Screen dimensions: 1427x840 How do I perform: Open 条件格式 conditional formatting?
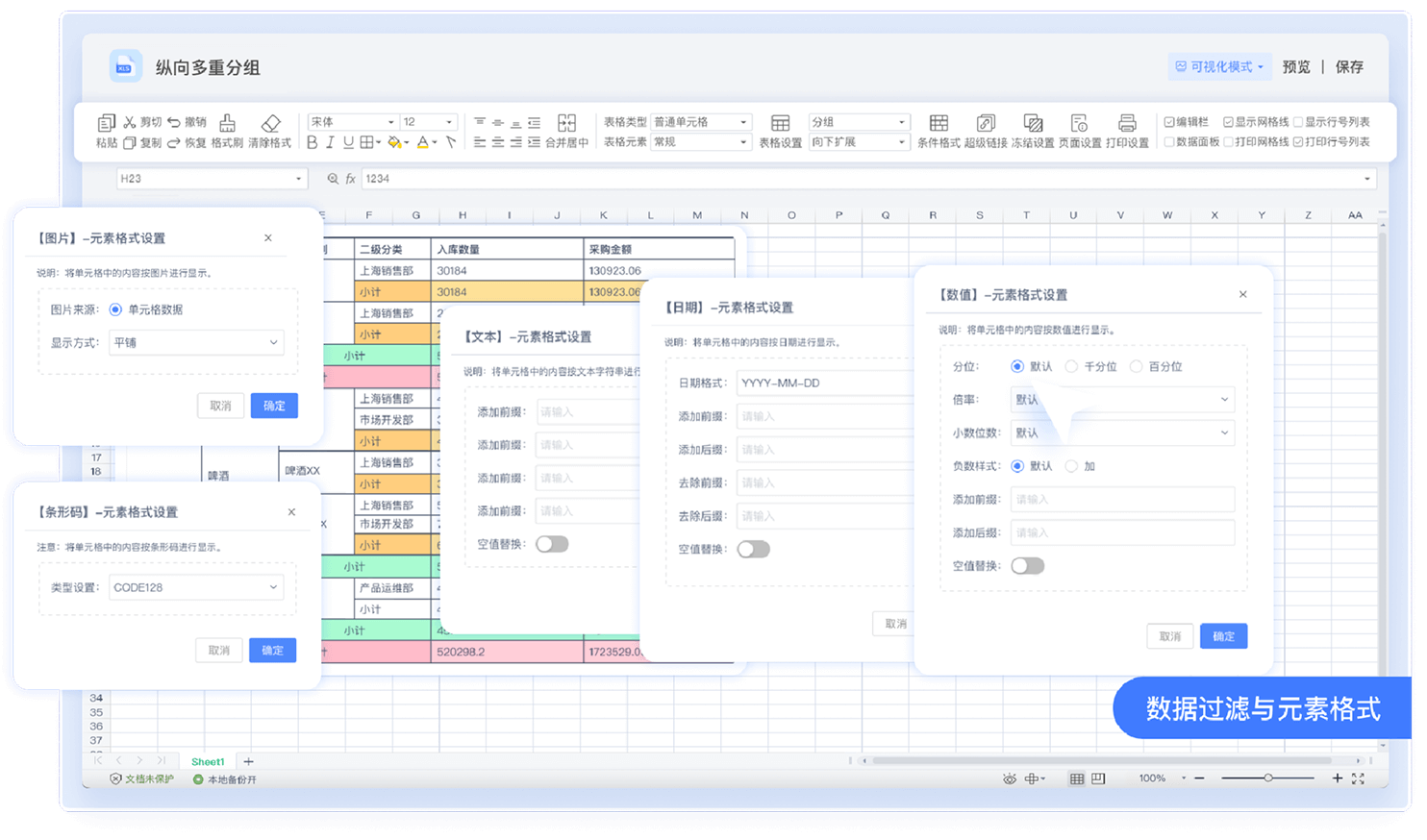[x=939, y=123]
